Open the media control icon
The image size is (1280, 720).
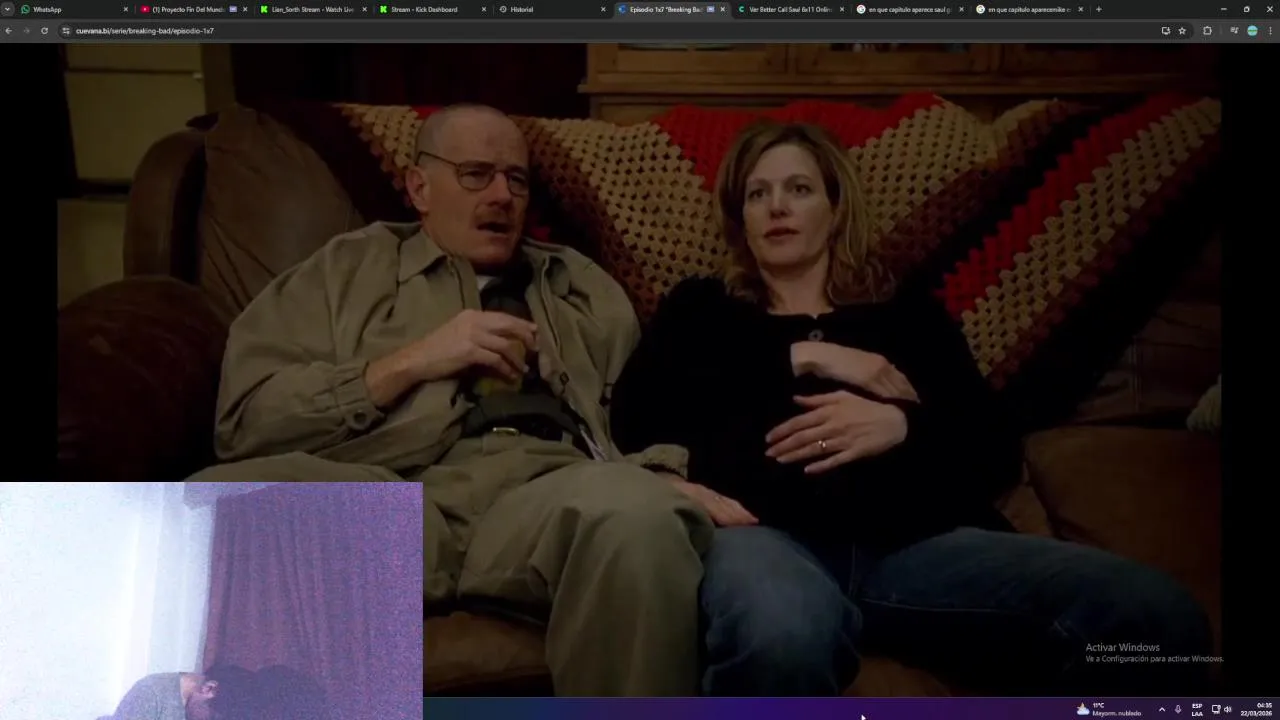[1233, 31]
